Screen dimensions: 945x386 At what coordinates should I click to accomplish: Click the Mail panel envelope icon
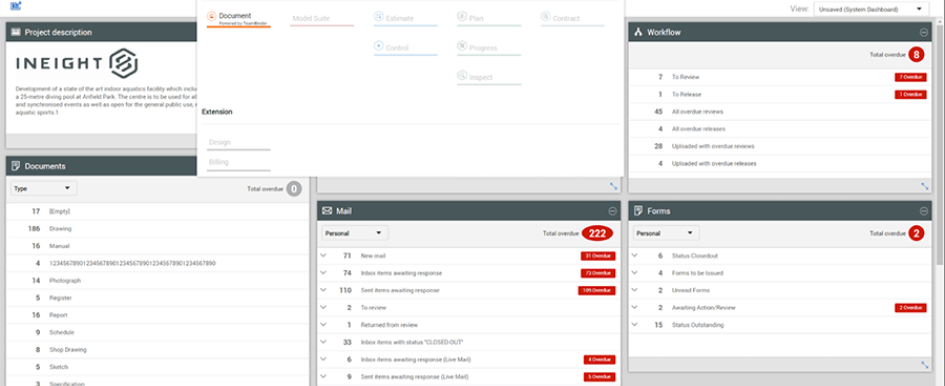327,211
